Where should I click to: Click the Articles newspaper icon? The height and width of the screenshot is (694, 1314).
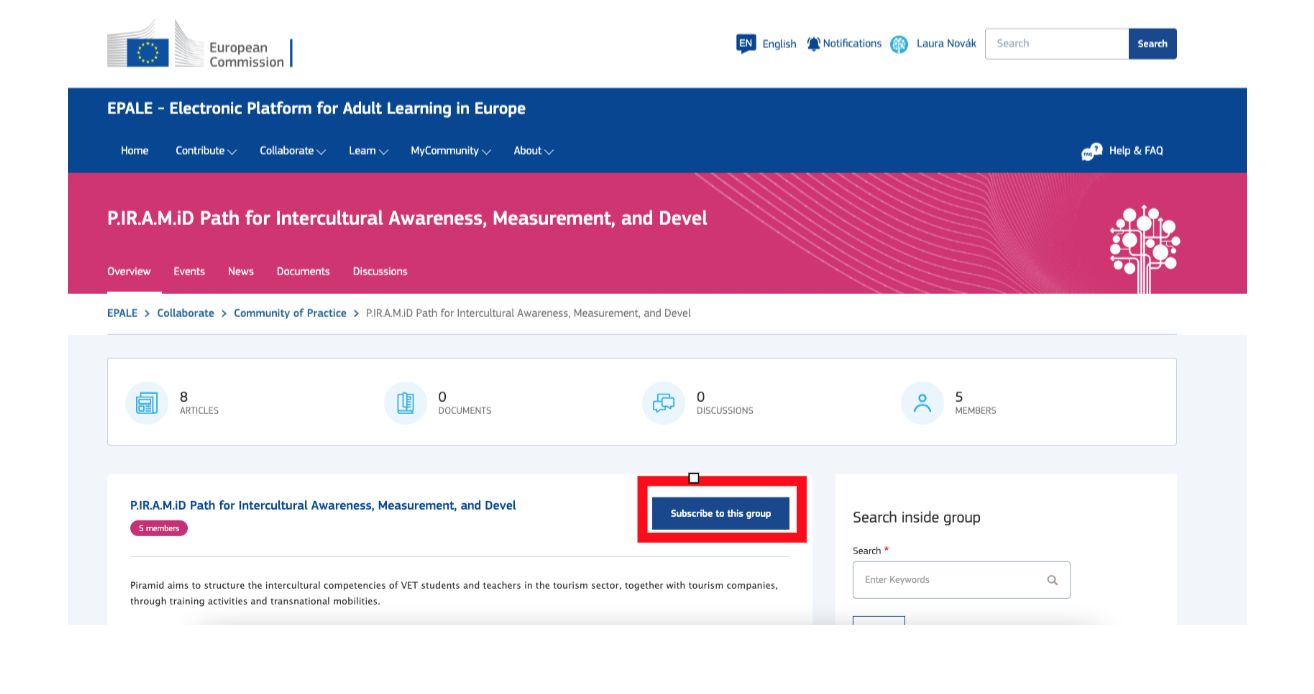tap(147, 403)
